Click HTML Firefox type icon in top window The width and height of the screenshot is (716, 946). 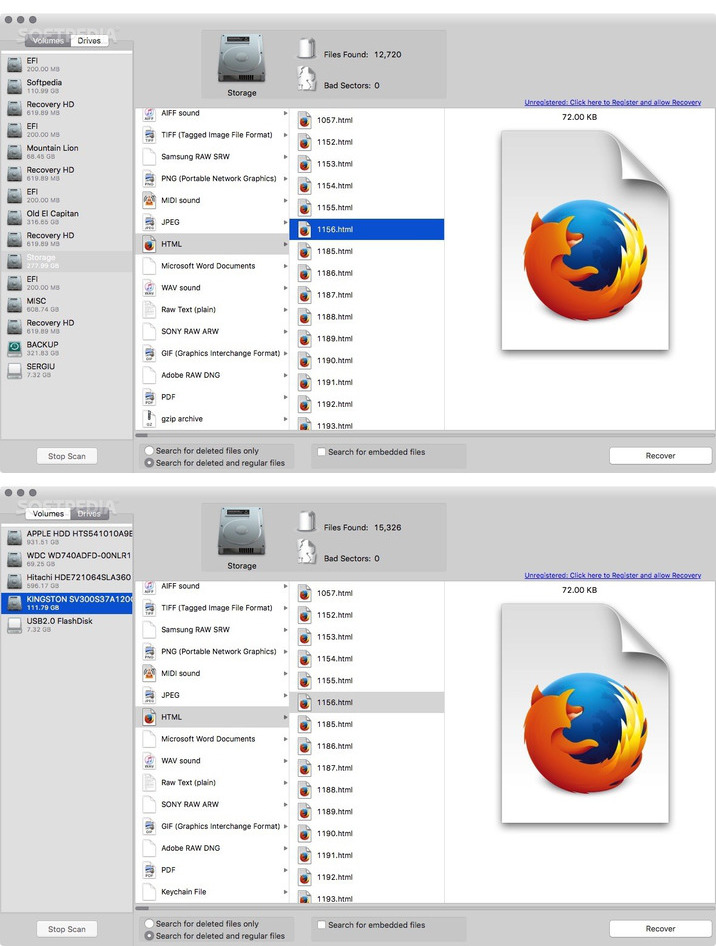click(149, 244)
